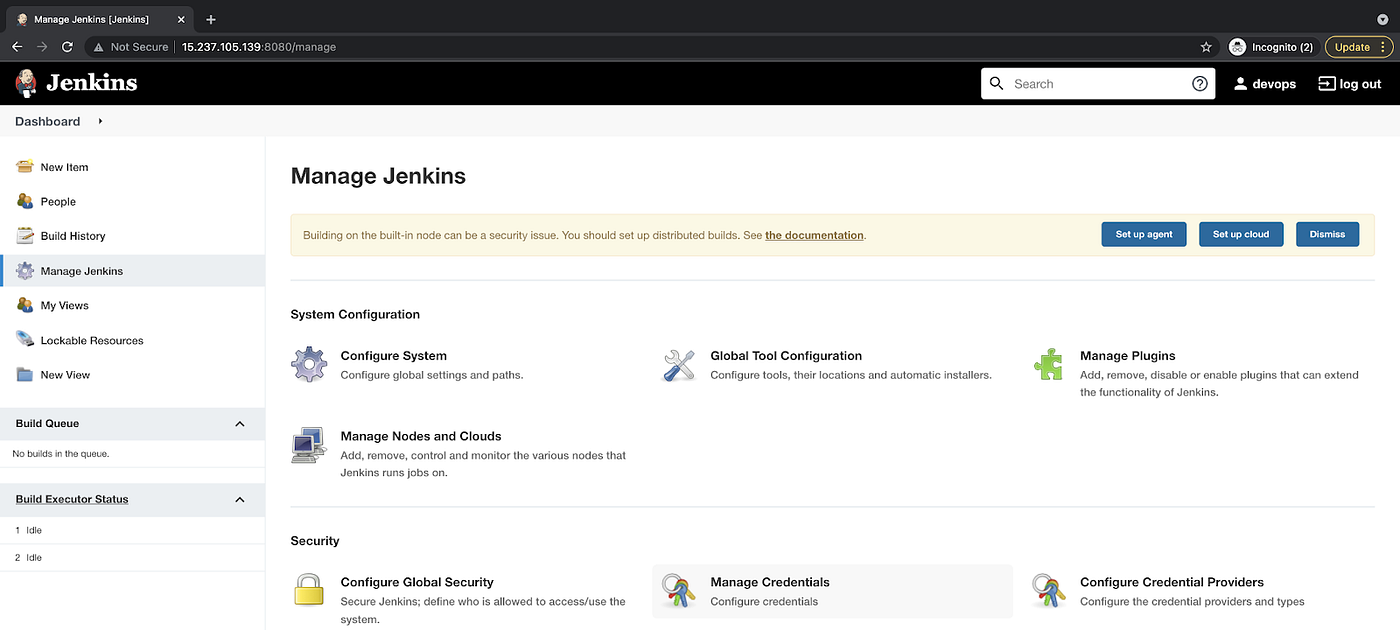Image resolution: width=1400 pixels, height=630 pixels.
Task: Click the Manage Jenkins gear icon in sidebar
Action: click(25, 271)
